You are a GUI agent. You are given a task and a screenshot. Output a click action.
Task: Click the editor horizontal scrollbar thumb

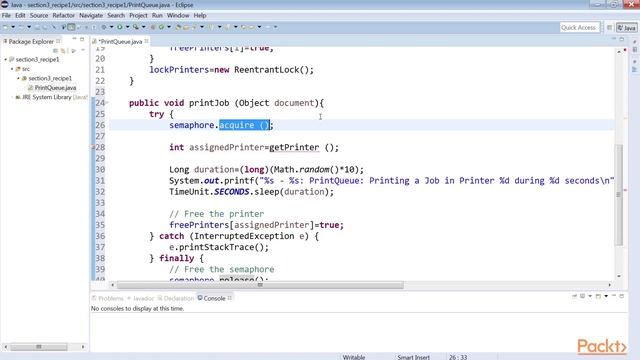click(260, 285)
